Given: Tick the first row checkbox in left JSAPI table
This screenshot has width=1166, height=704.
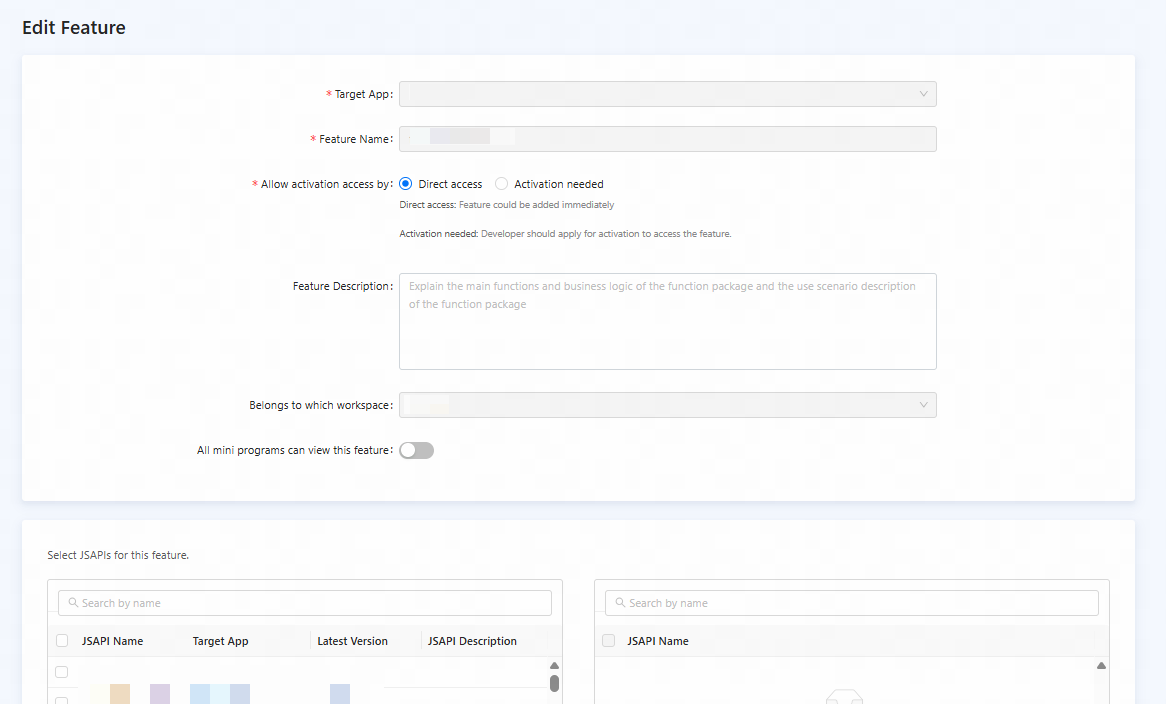Looking at the screenshot, I should (x=62, y=672).
